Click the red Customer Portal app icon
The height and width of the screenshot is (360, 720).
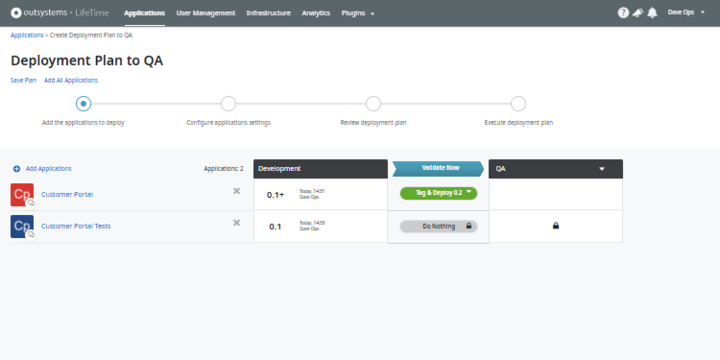[22, 195]
